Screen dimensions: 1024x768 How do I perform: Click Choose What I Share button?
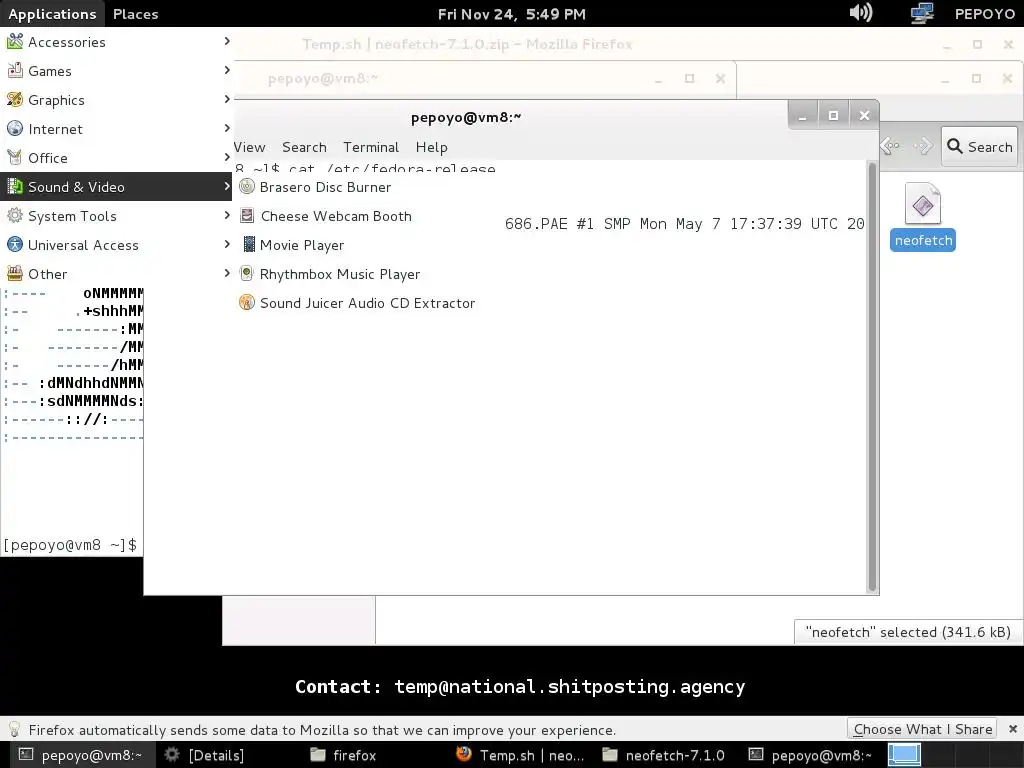tap(922, 729)
